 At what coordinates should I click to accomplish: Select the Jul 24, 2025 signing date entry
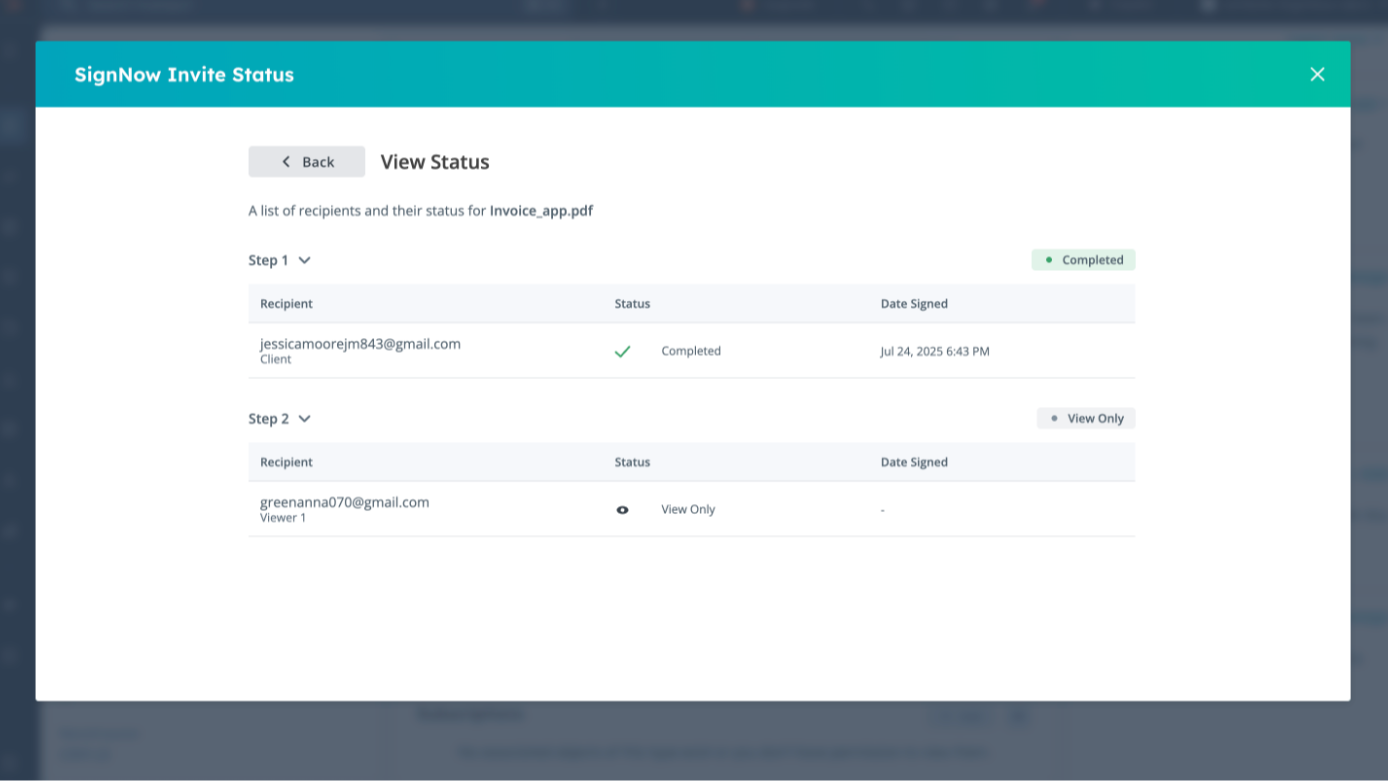coord(935,351)
